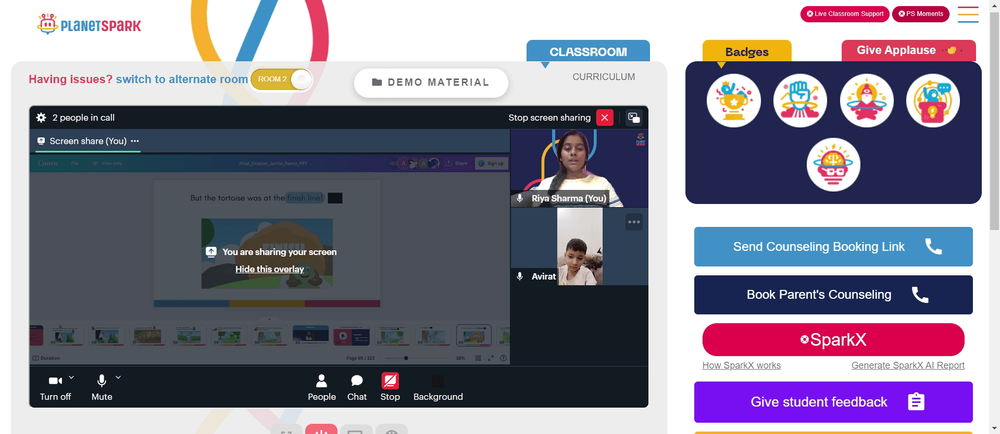Switch to the CURRICULUM tab
The height and width of the screenshot is (434, 1000).
point(603,76)
